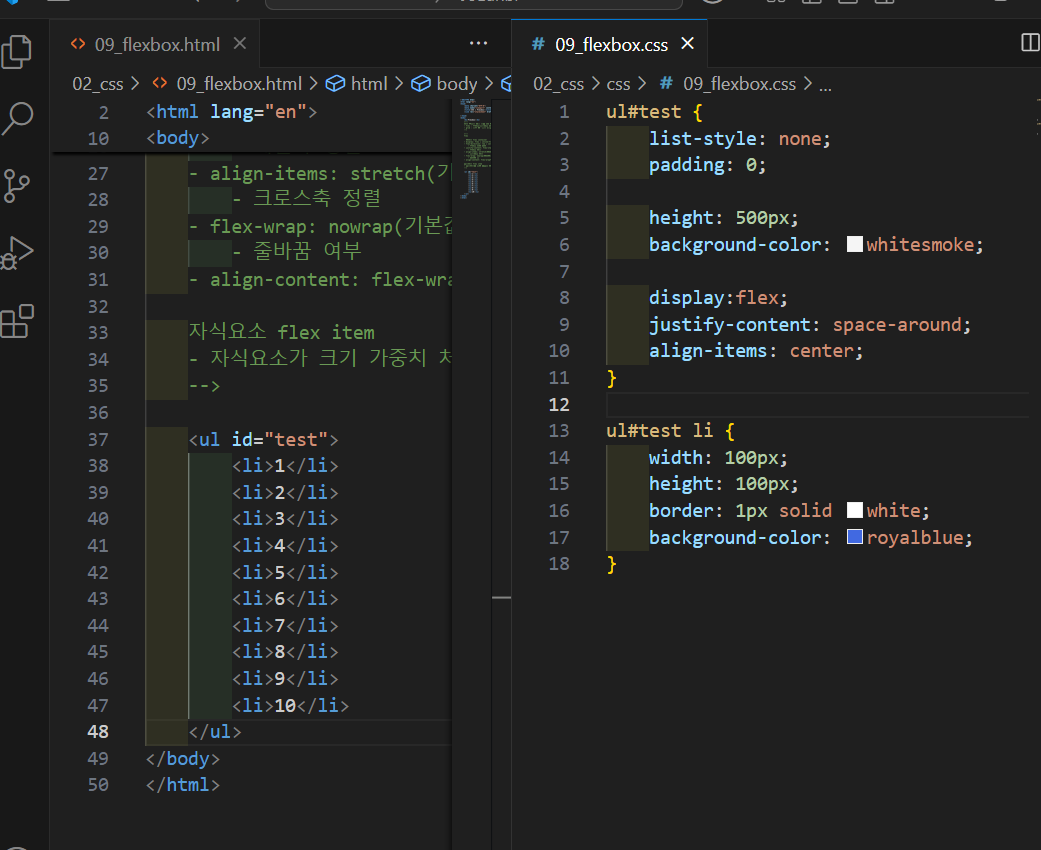Open the whitesmoke color picker swatch
The image size is (1041, 850).
click(854, 244)
